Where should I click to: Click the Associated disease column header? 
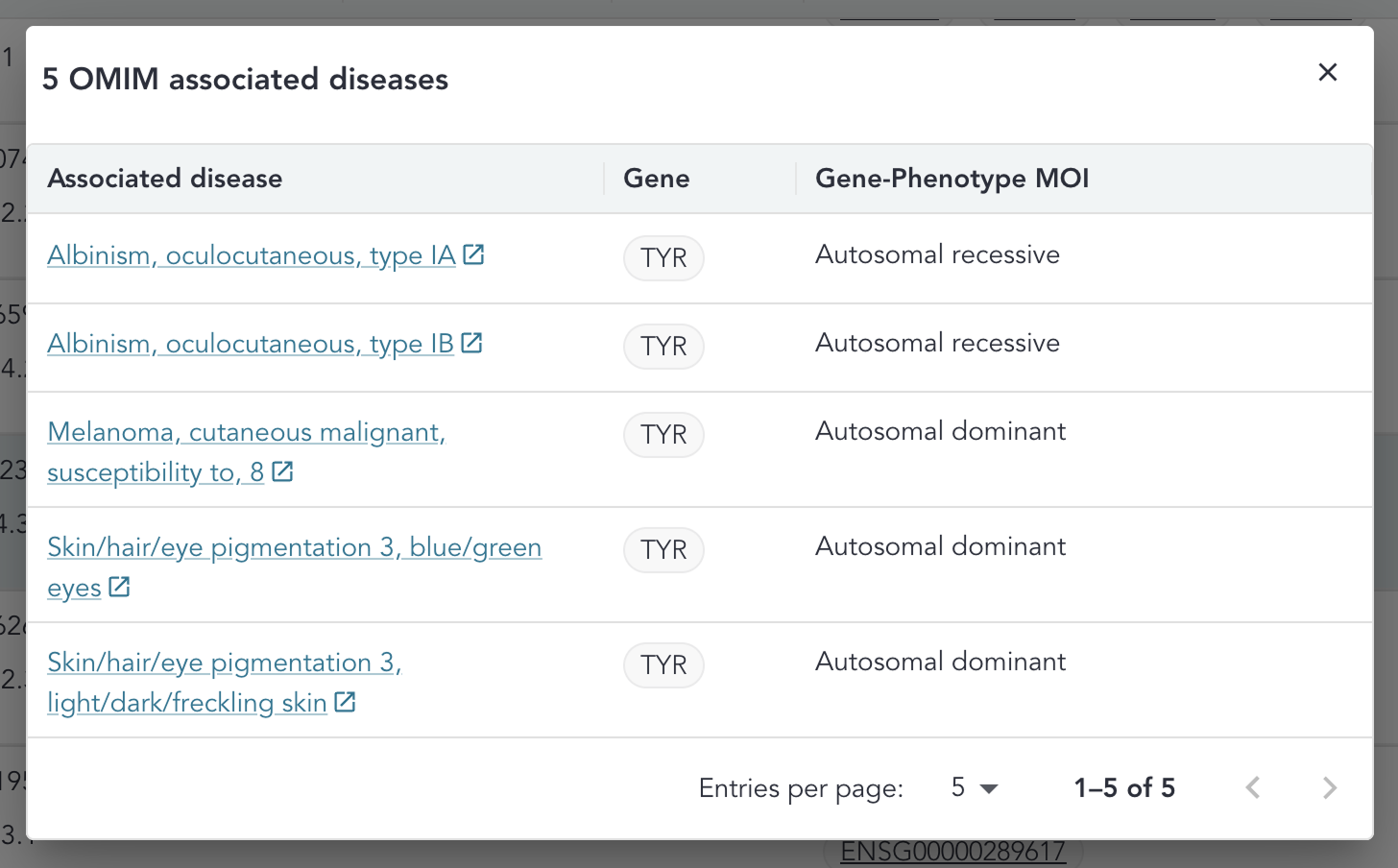click(x=165, y=179)
